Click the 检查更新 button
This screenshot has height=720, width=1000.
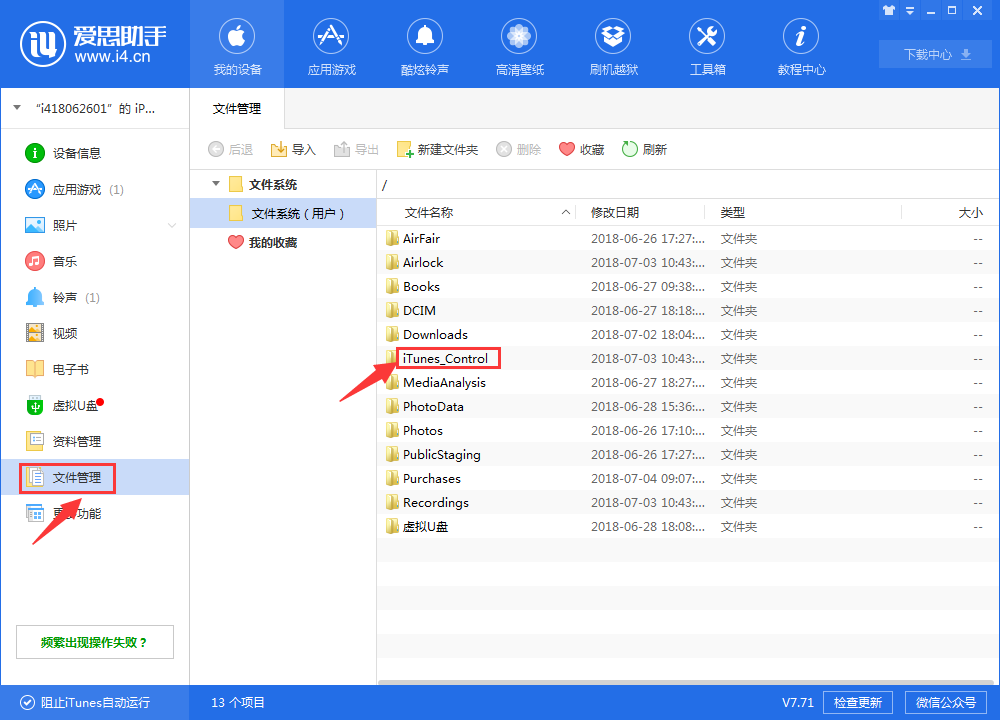[858, 702]
